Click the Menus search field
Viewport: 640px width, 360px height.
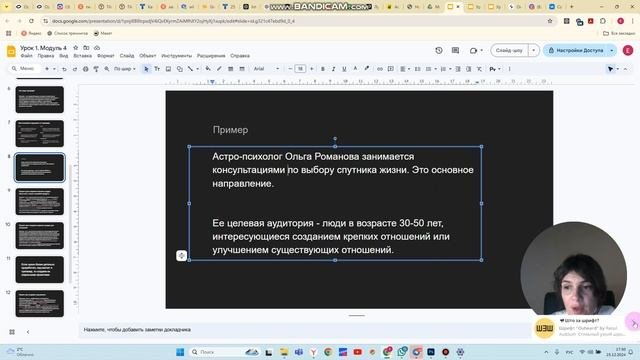[x=24, y=69]
